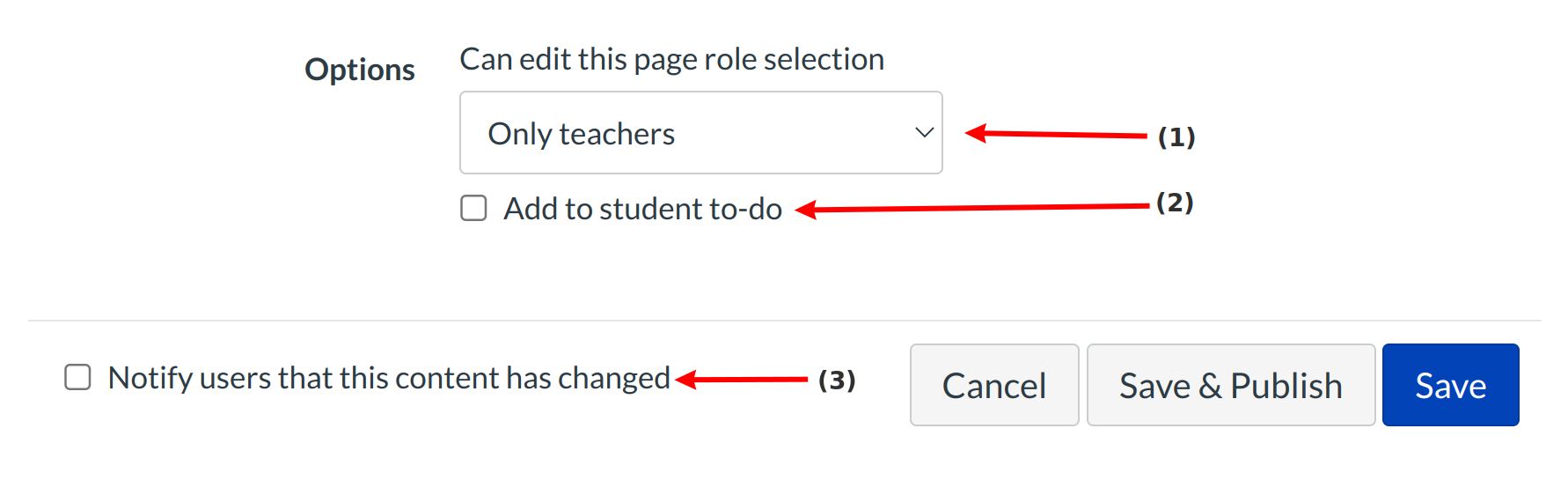This screenshot has width=1568, height=495.
Task: Open the 'Only teachers' role dropdown
Action: [x=700, y=133]
